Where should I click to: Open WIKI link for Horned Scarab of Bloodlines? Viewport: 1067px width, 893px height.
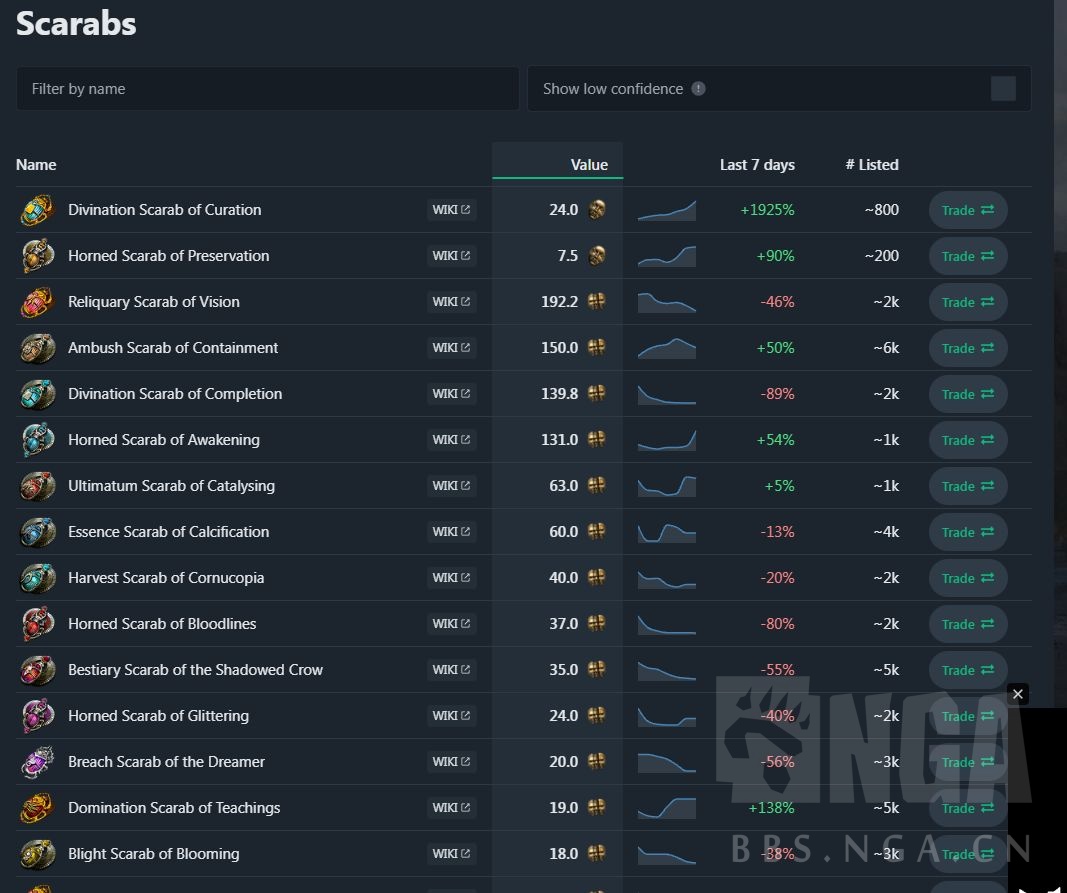click(x=451, y=624)
